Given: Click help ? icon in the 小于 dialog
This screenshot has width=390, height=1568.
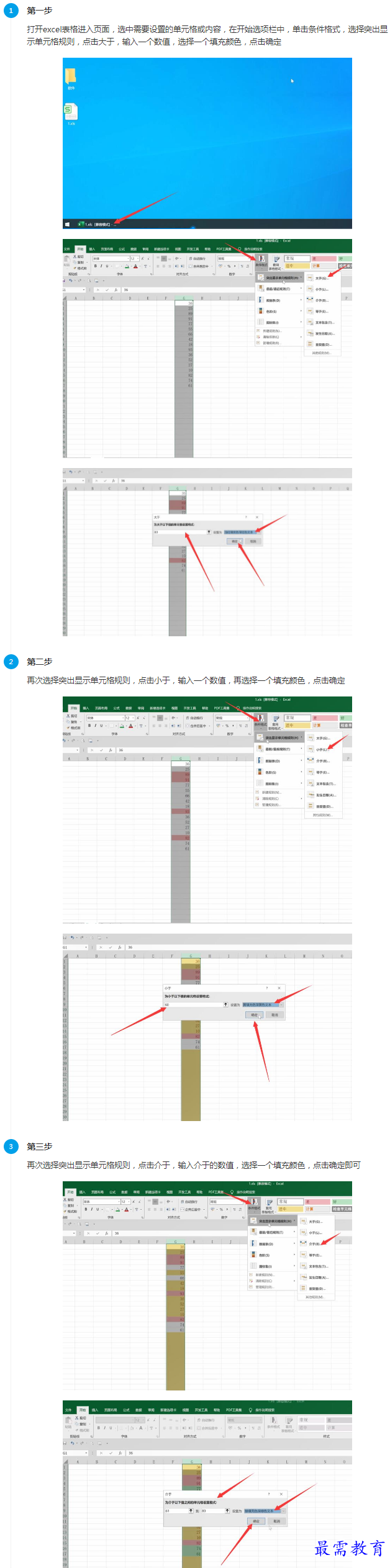Looking at the screenshot, I should click(x=268, y=988).
